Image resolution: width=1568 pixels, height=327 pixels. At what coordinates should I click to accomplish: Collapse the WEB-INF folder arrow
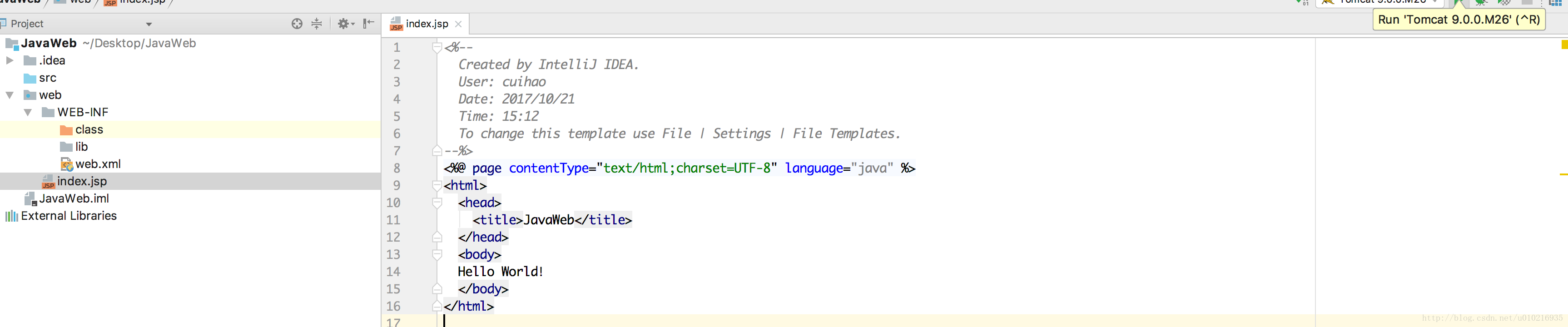tap(28, 112)
